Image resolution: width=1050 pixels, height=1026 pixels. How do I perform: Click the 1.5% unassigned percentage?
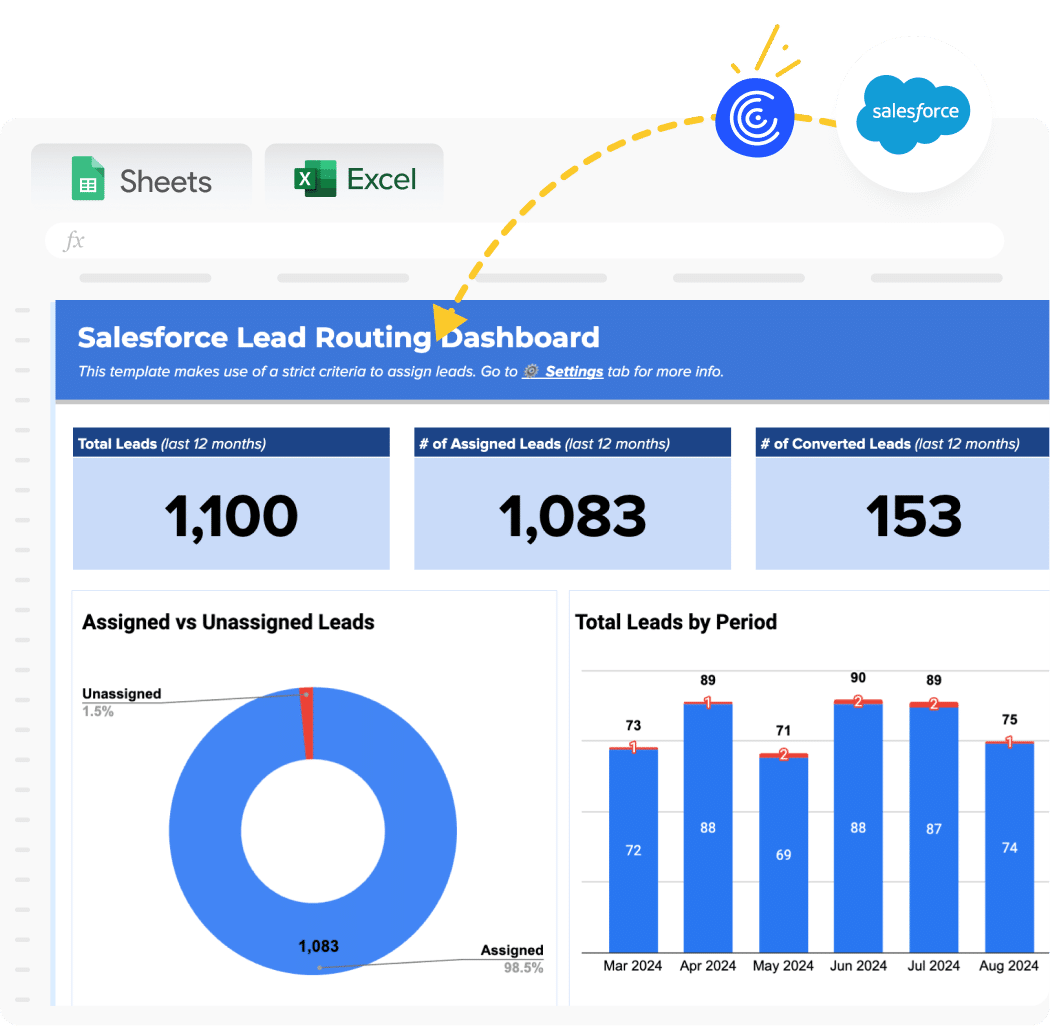pos(98,711)
